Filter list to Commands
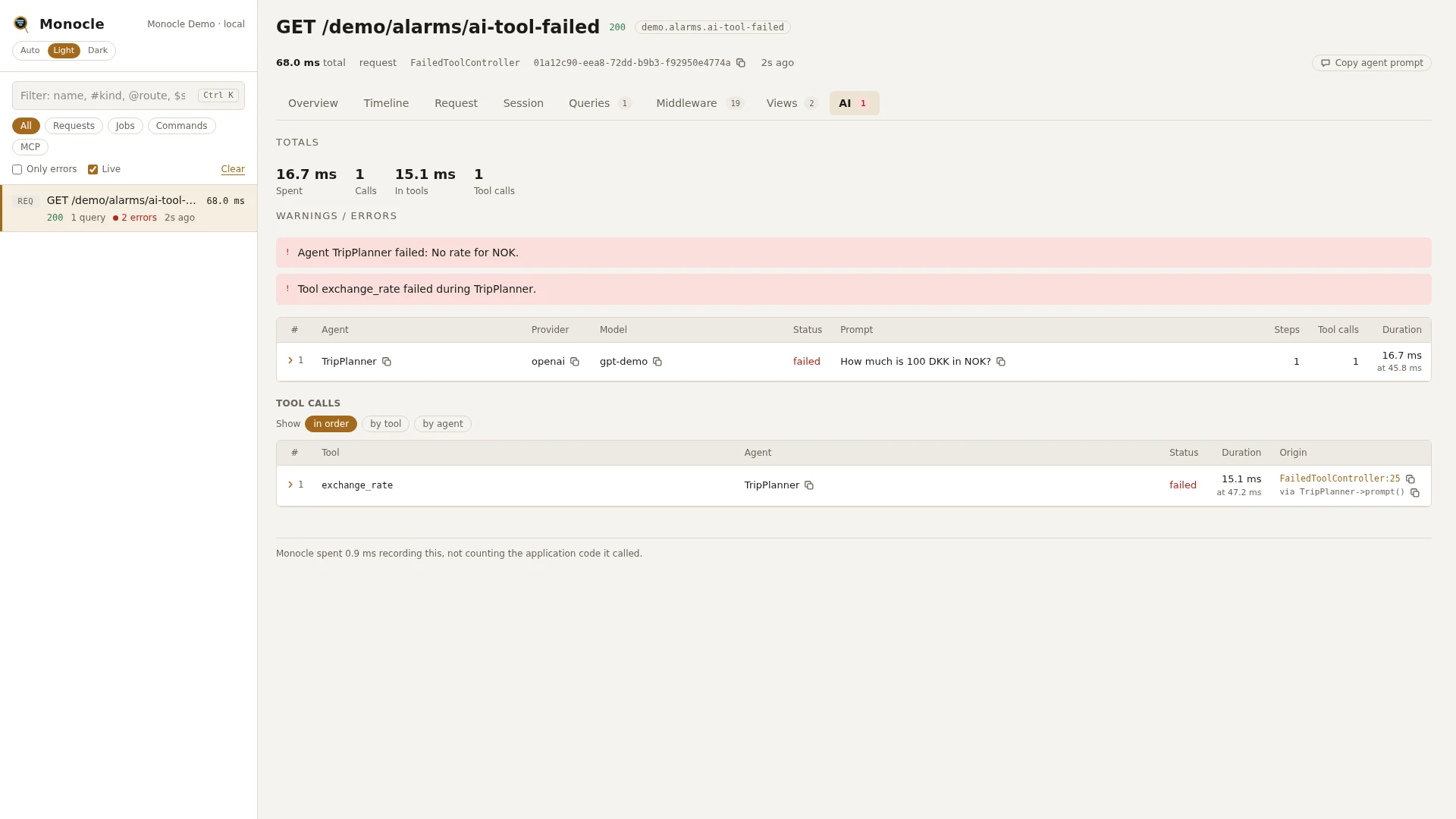The image size is (1456, 819). click(181, 126)
